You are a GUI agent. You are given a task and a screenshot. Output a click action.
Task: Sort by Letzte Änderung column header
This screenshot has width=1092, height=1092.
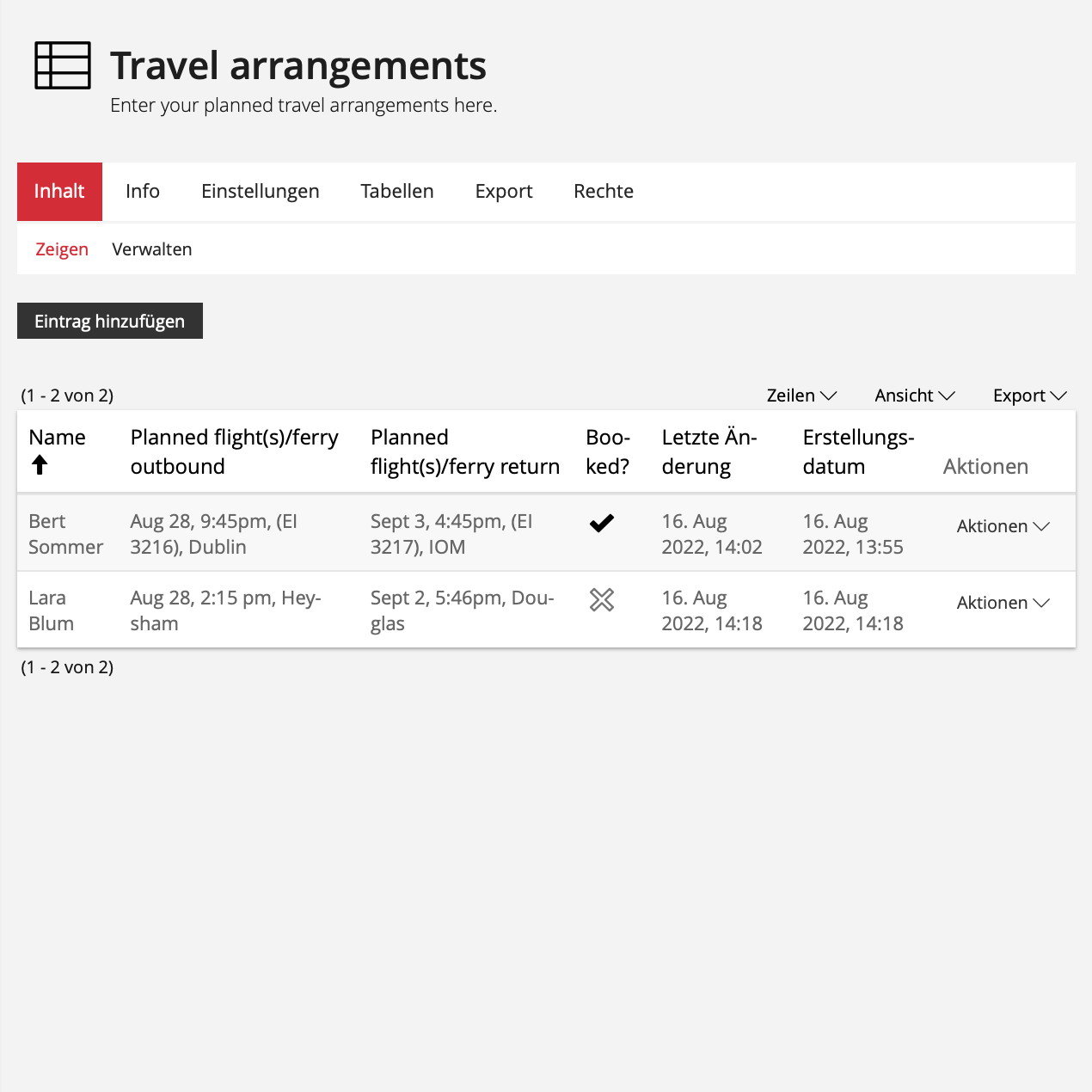click(x=709, y=451)
